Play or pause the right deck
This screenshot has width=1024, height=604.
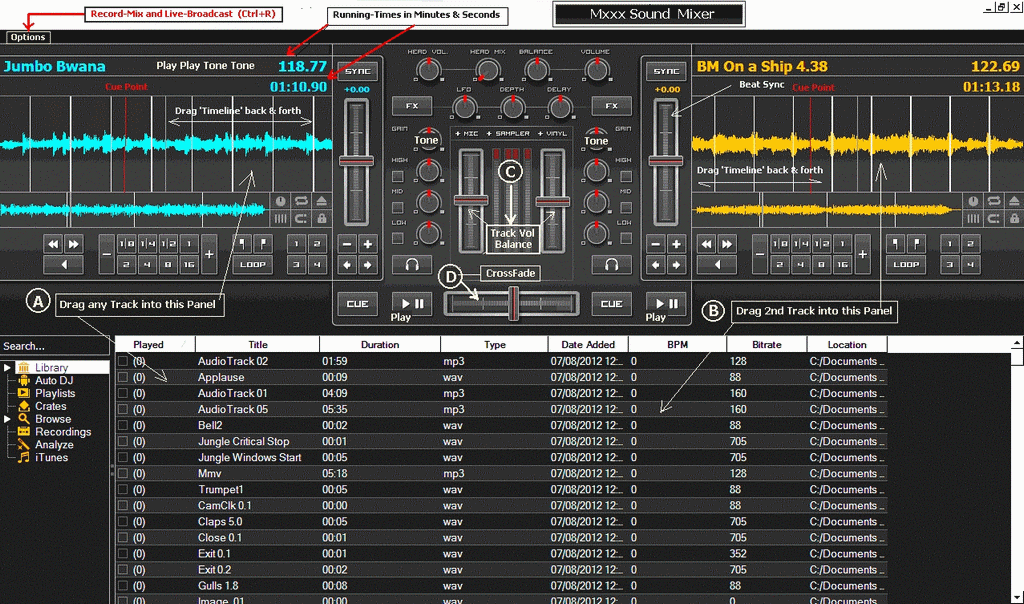coord(666,304)
